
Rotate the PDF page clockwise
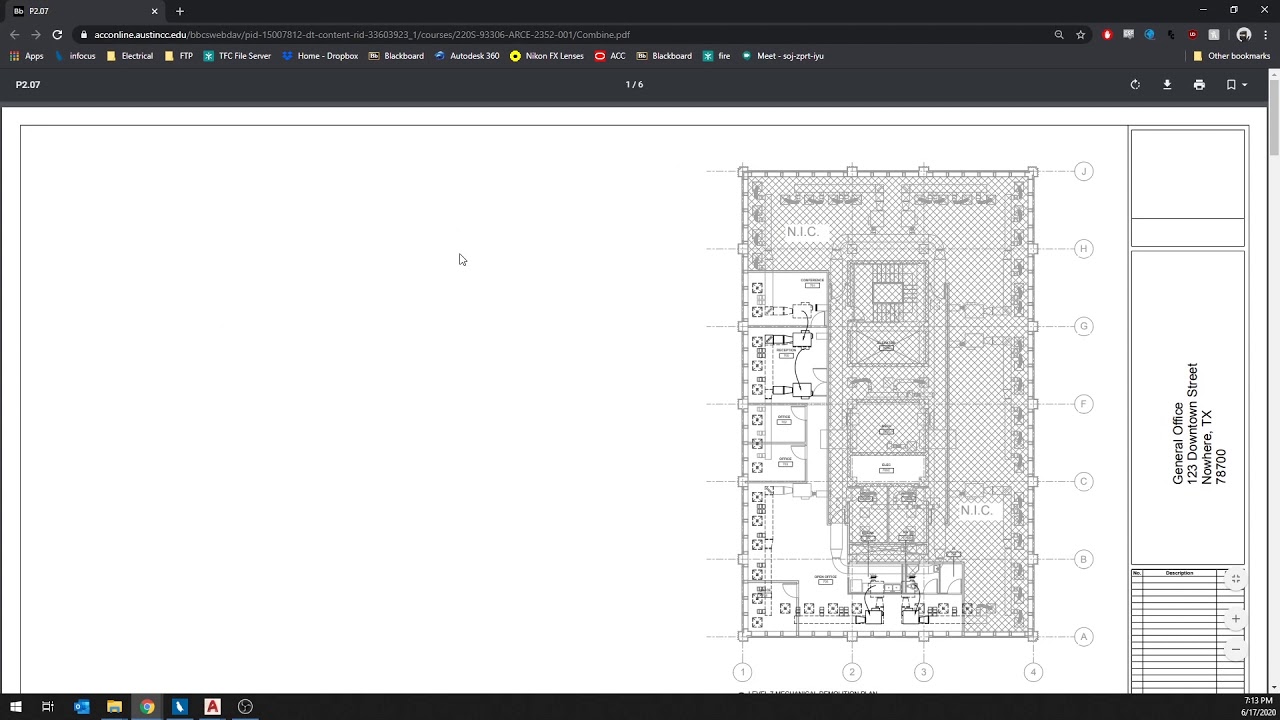(1135, 85)
